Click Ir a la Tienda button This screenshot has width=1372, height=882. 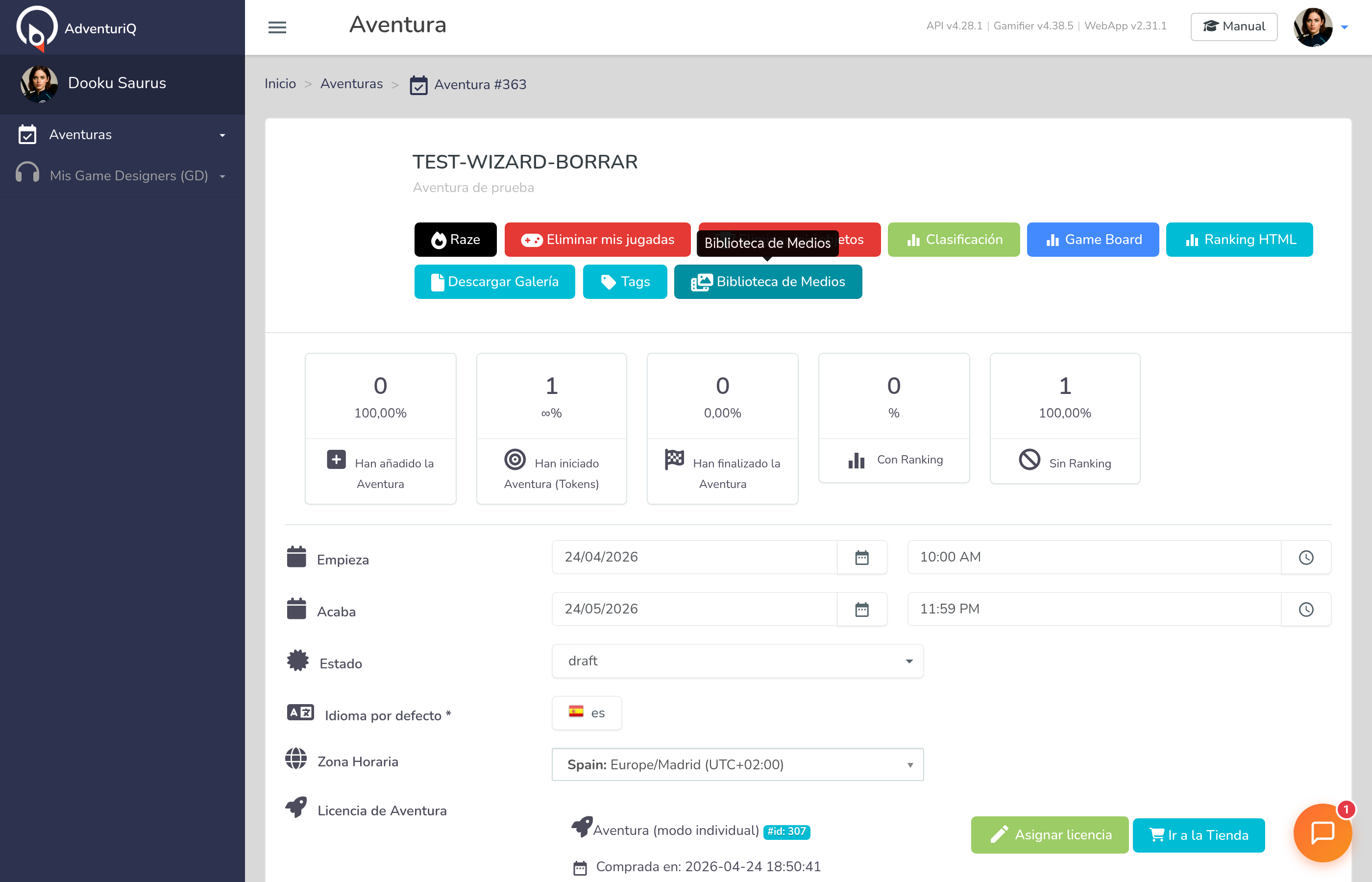[x=1199, y=835]
